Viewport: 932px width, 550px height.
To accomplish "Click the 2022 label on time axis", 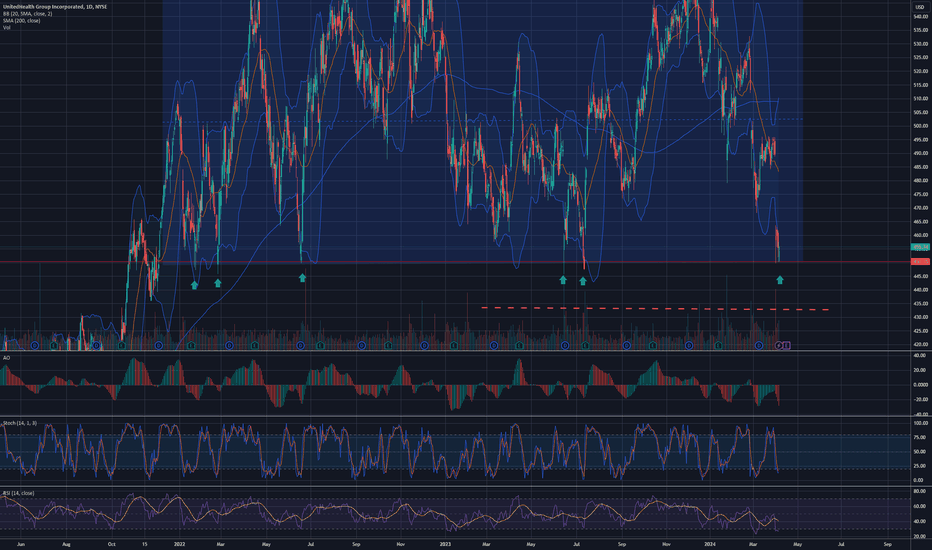I will point(180,544).
